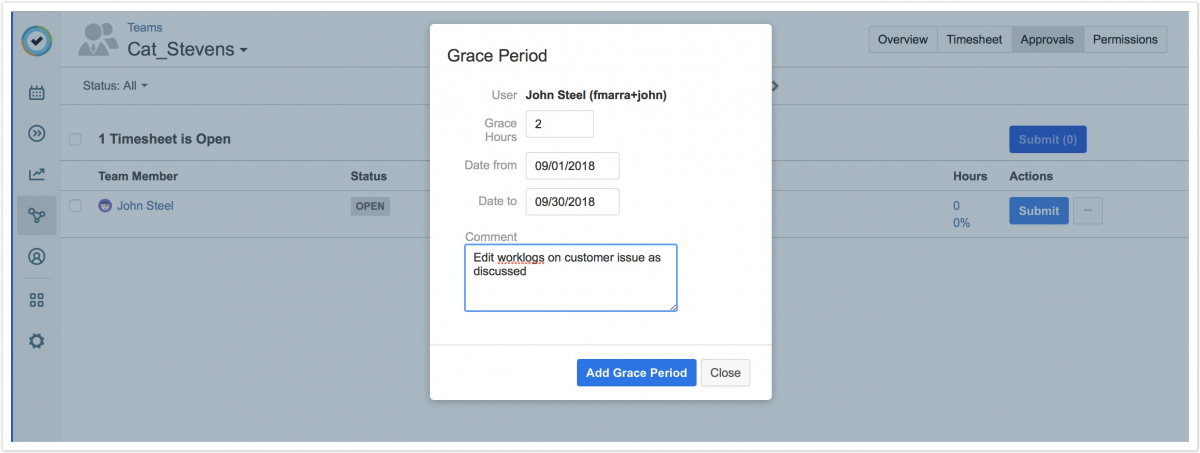Switch to the Permissions tab
The image size is (1200, 453).
(x=1125, y=40)
